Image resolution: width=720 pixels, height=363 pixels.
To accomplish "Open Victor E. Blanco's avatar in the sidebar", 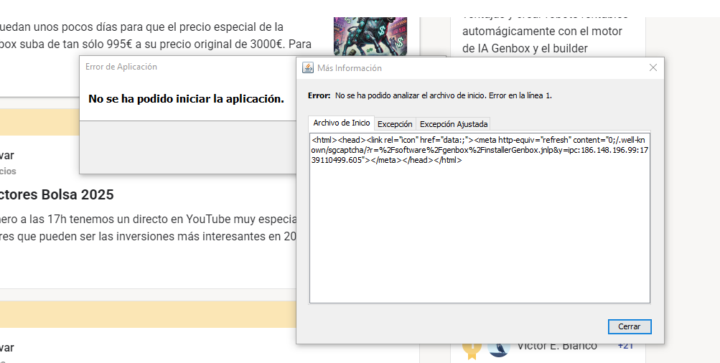I will tap(498, 350).
